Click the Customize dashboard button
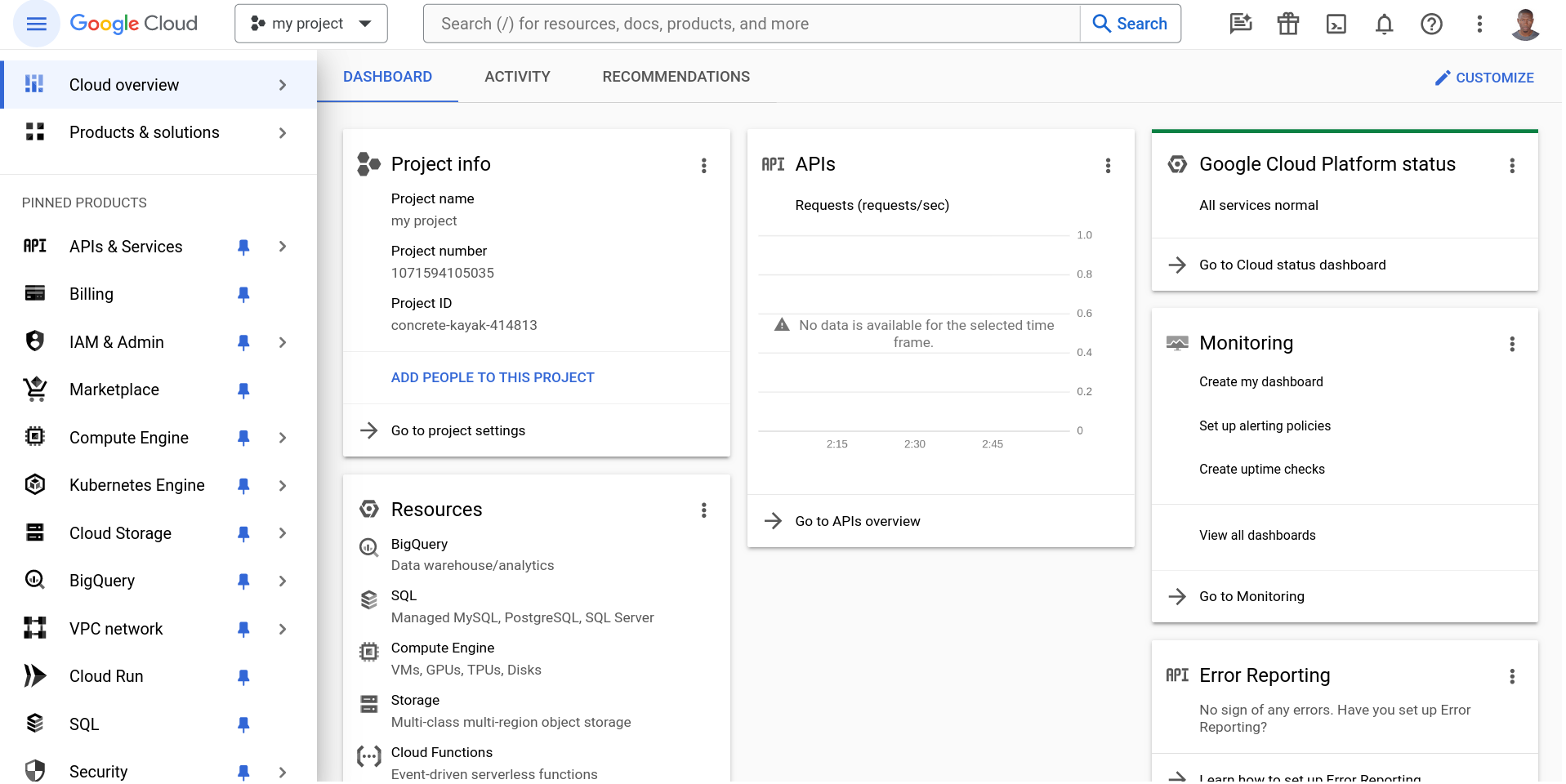This screenshot has width=1566, height=784. pos(1484,78)
